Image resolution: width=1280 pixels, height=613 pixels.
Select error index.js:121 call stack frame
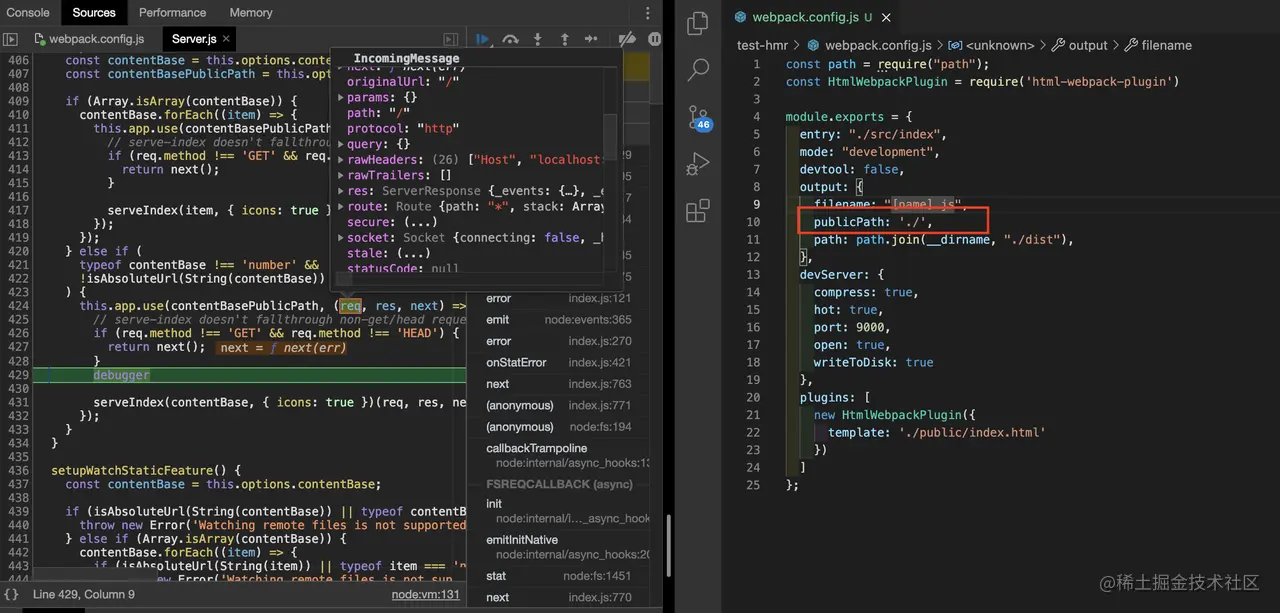tap(560, 298)
